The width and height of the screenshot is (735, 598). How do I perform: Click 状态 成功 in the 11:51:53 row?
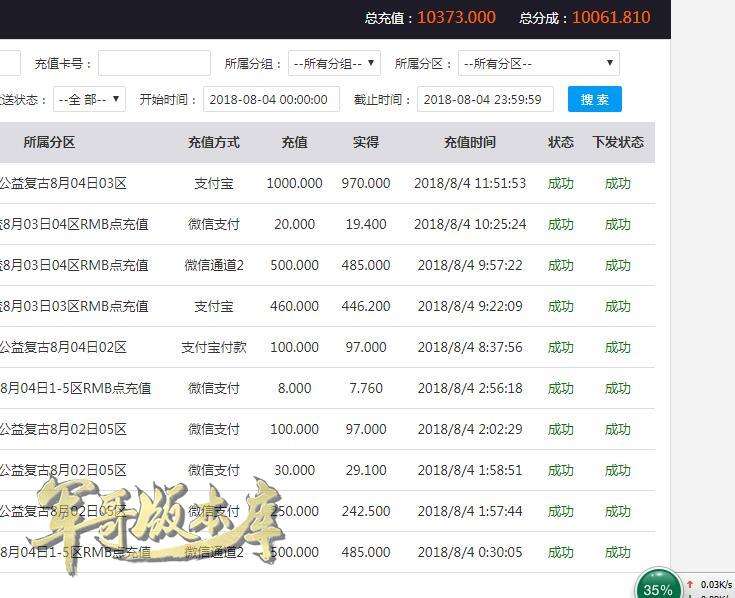561,183
